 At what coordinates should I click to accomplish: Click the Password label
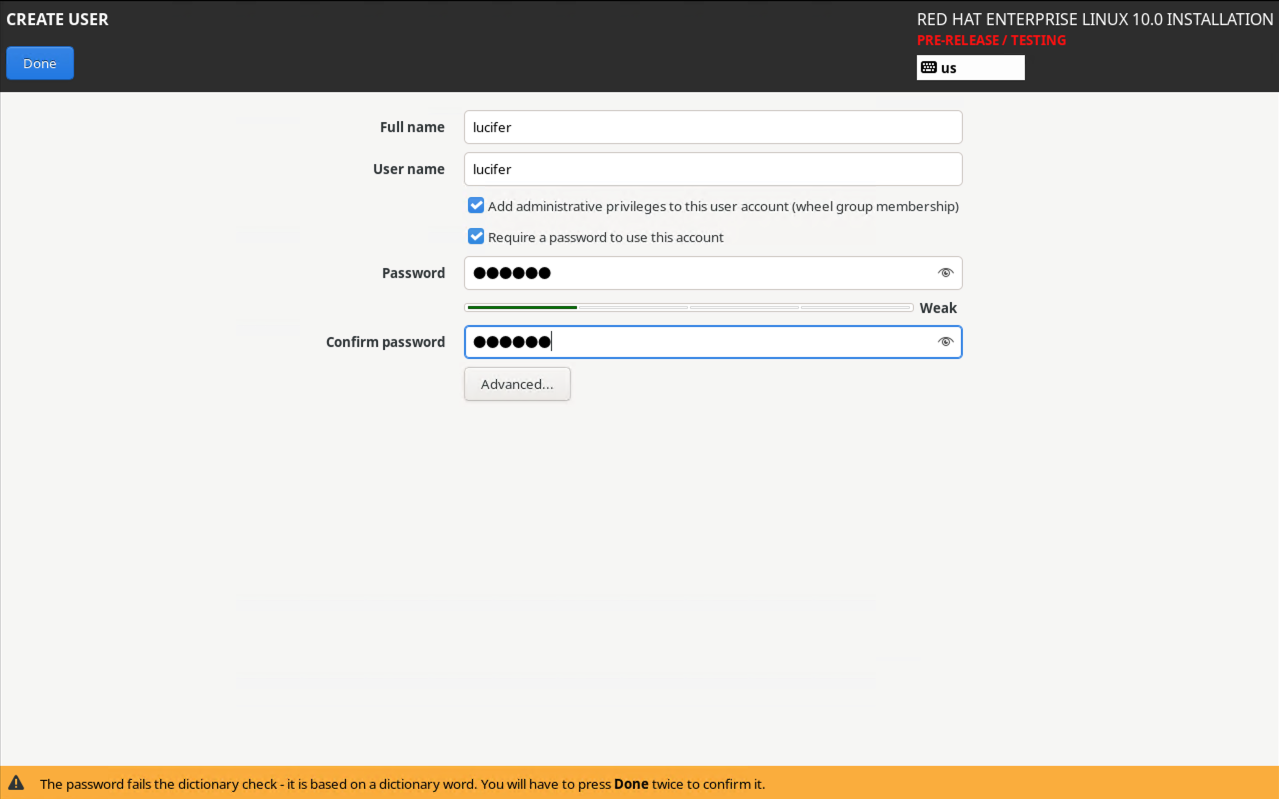click(x=413, y=273)
